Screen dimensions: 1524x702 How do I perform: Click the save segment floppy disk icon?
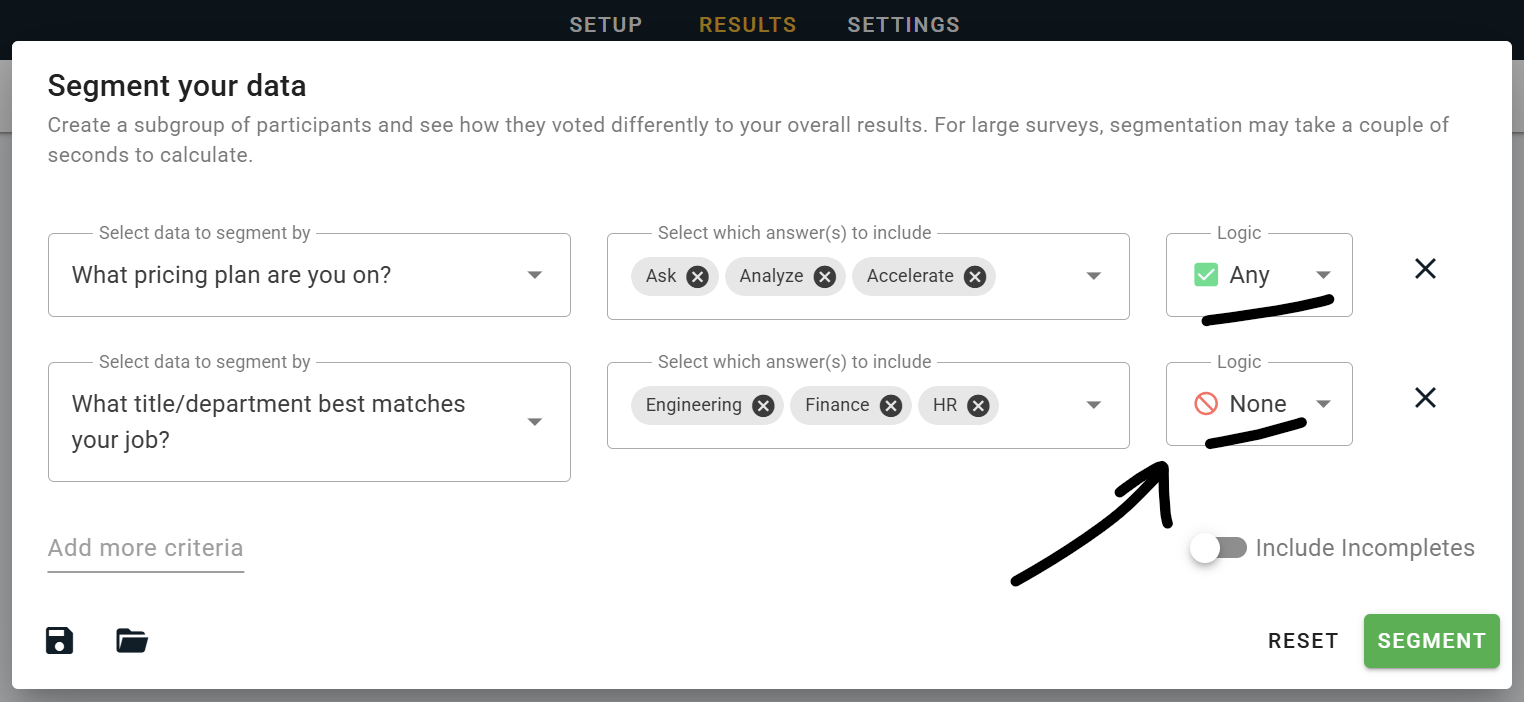[60, 640]
